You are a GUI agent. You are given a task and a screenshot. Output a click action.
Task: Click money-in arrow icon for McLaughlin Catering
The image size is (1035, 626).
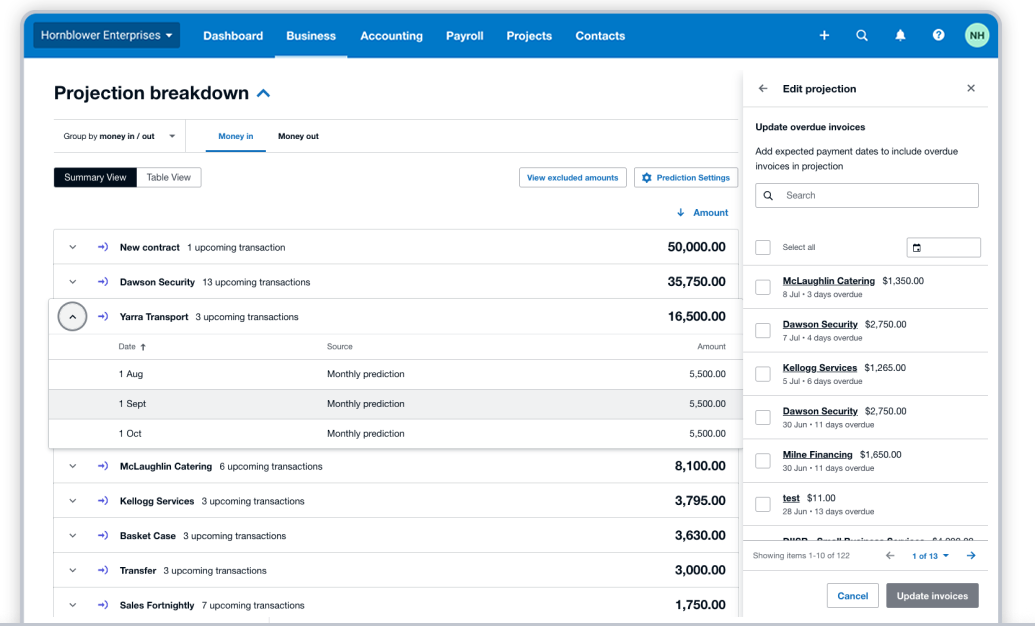pos(103,466)
